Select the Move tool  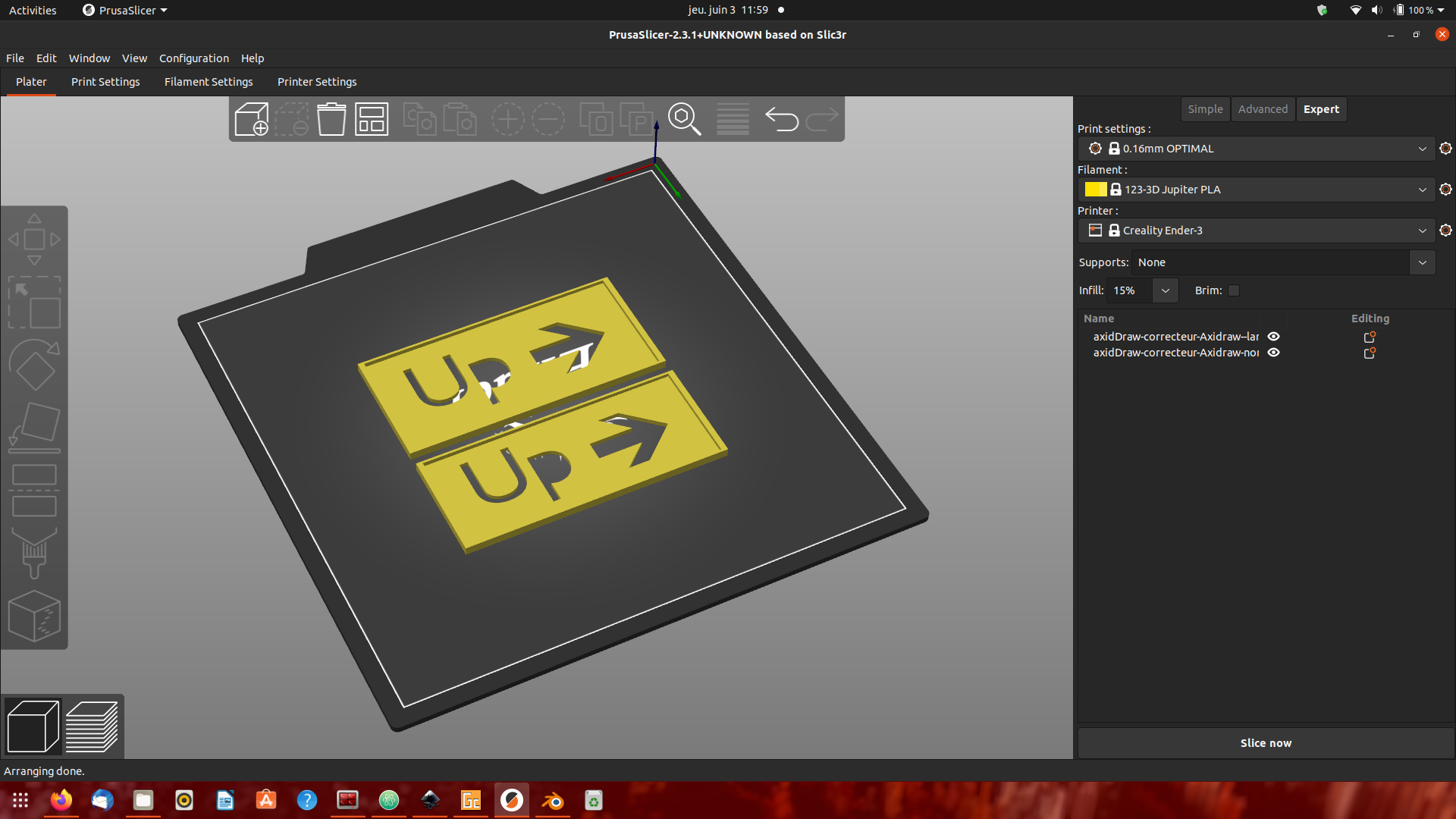point(34,239)
